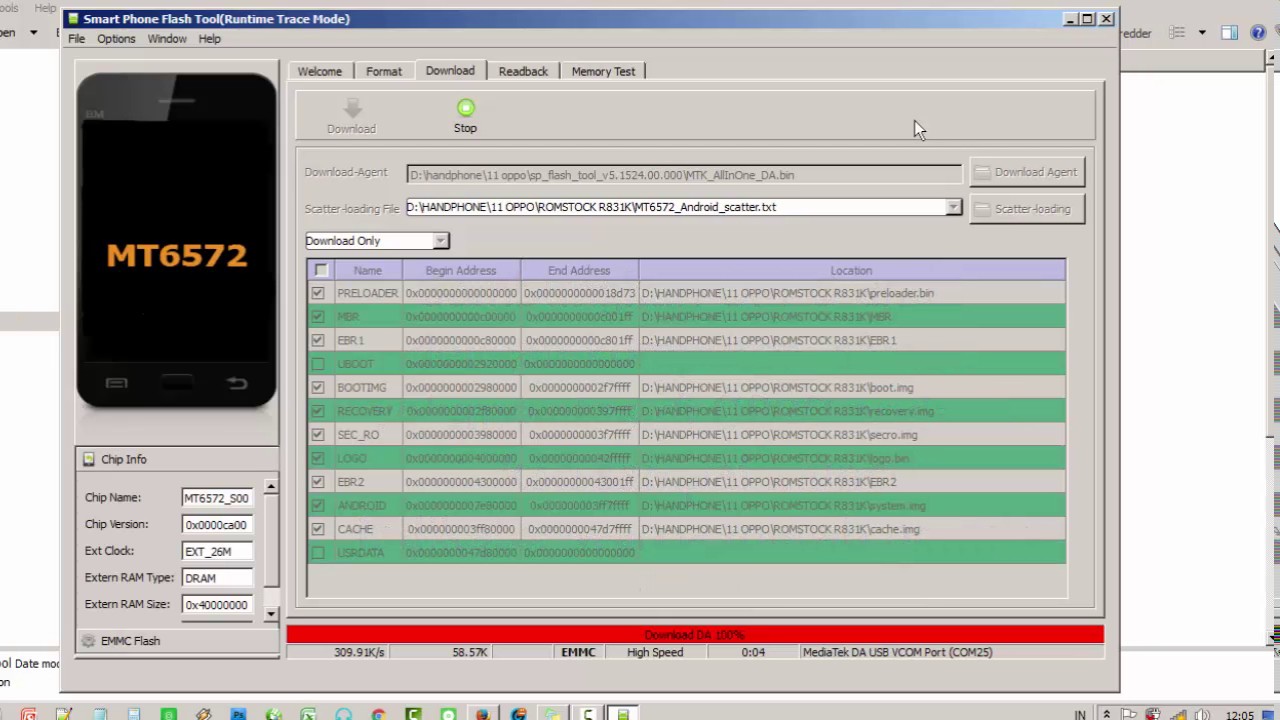
Task: Click the green Stop icon
Action: point(466,108)
